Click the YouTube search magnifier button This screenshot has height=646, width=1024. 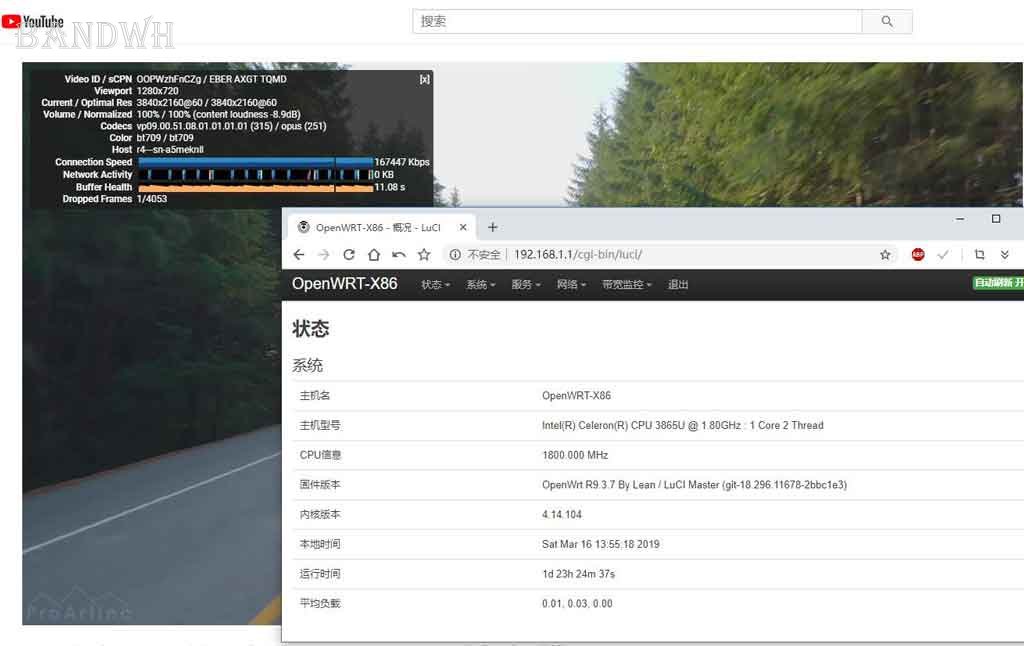click(887, 22)
